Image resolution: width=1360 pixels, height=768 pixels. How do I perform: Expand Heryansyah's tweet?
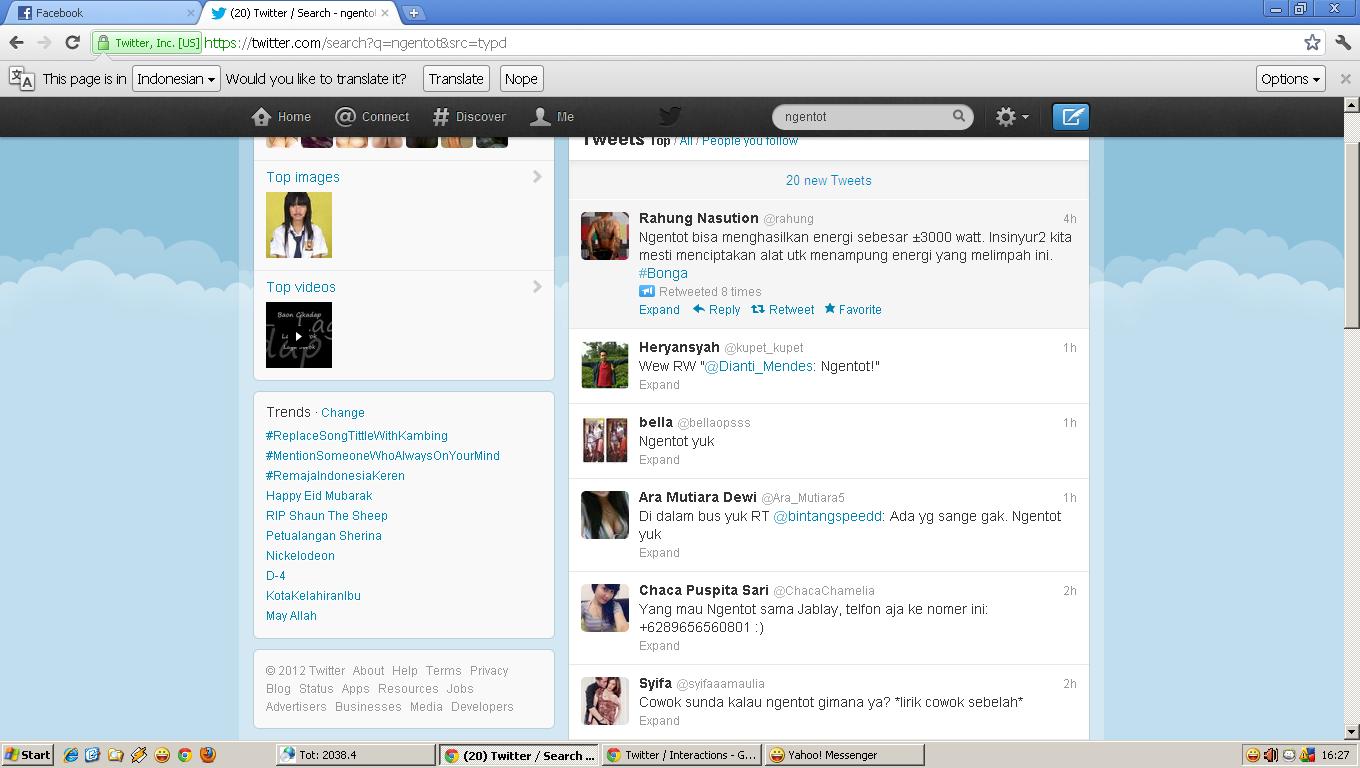(x=659, y=385)
